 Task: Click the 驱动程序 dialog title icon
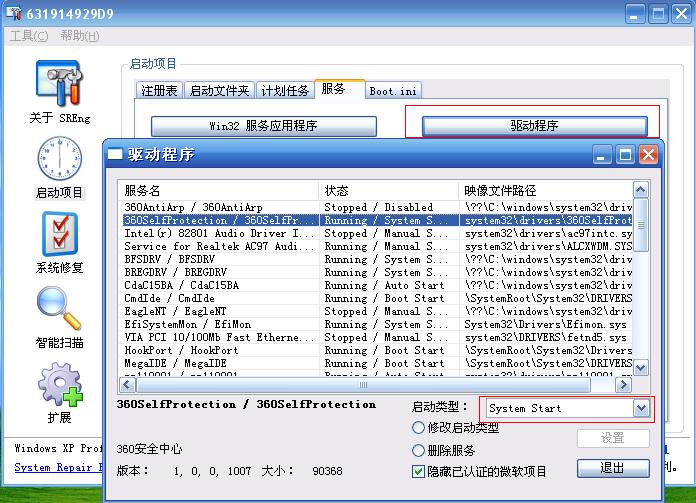pyautogui.click(x=115, y=154)
